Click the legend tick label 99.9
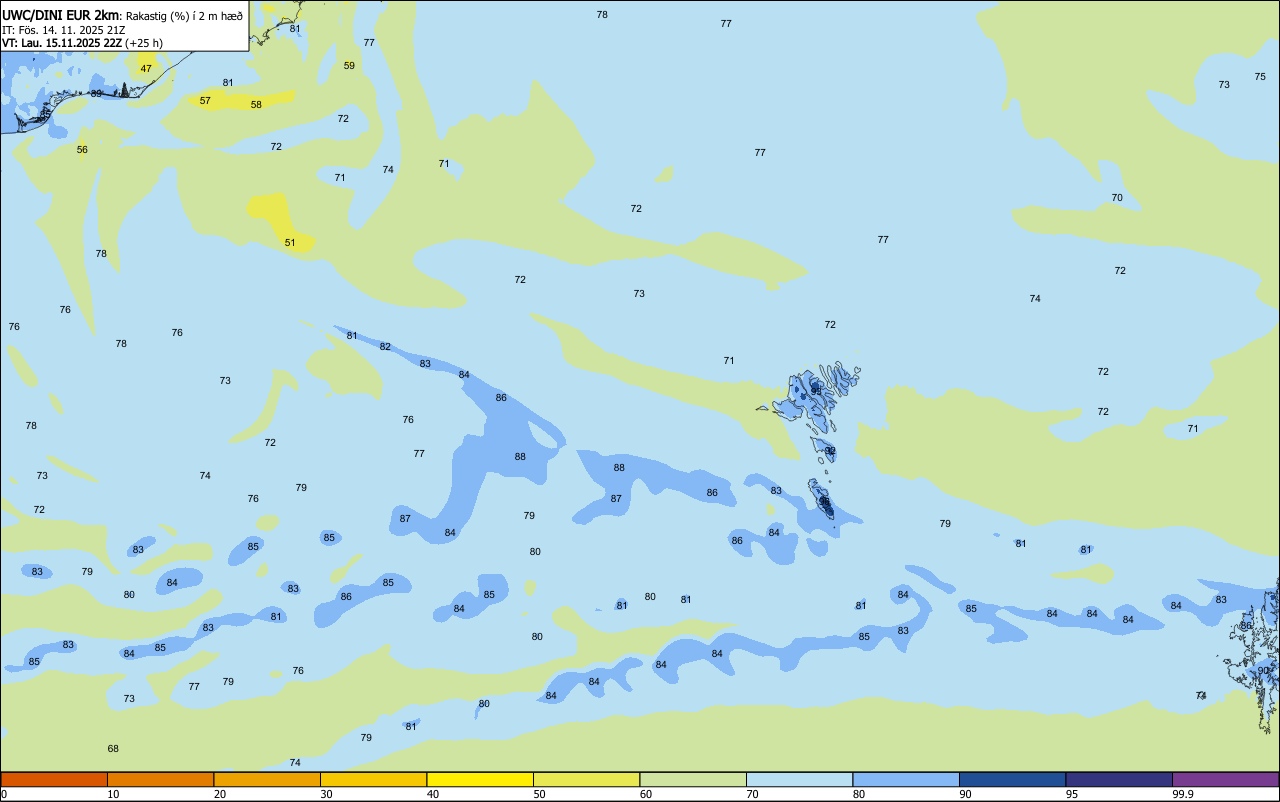Screen dimensions: 1280x802 click(x=1183, y=794)
